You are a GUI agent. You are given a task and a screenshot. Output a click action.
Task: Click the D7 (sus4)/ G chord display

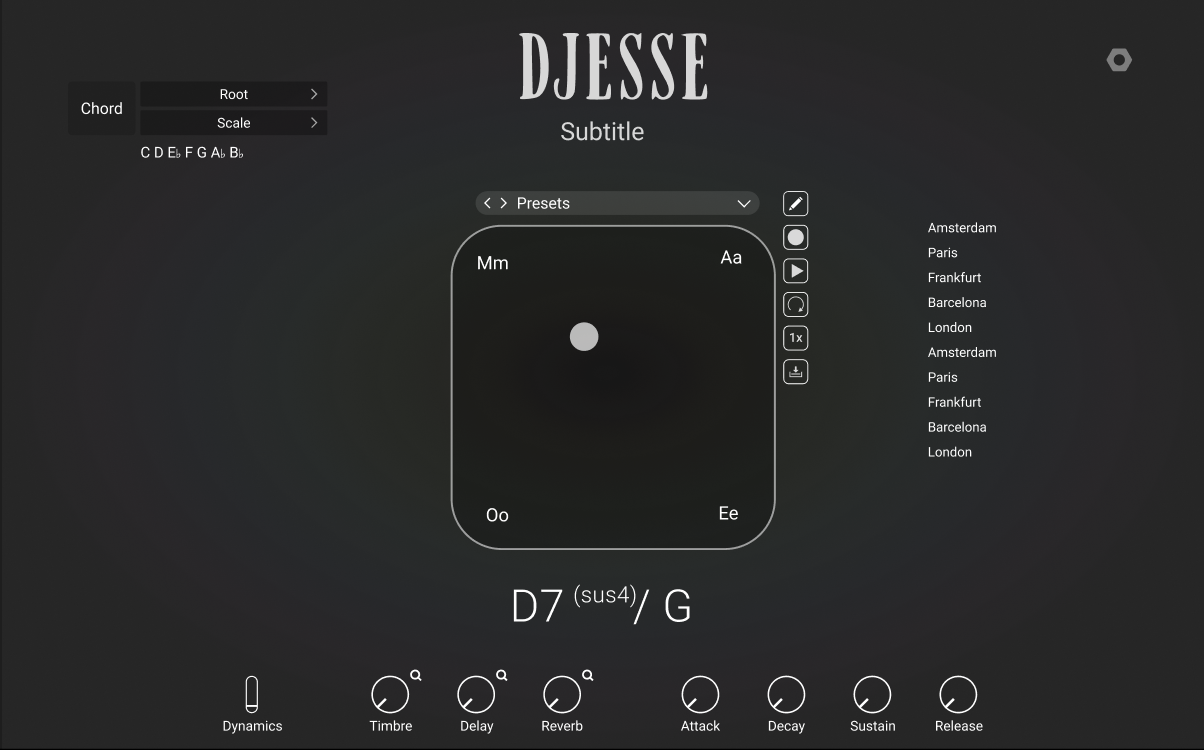[x=601, y=606]
